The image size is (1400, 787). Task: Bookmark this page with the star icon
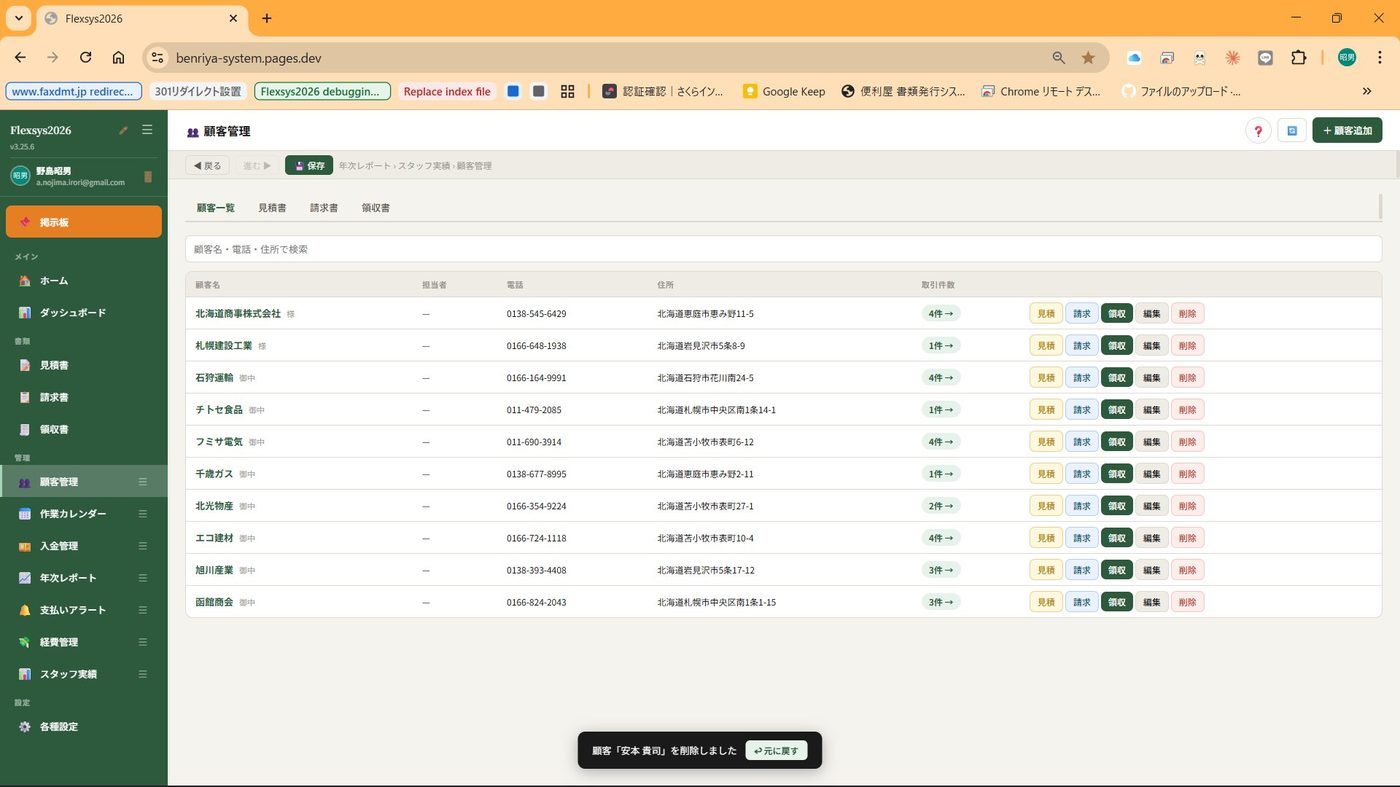tap(1088, 58)
